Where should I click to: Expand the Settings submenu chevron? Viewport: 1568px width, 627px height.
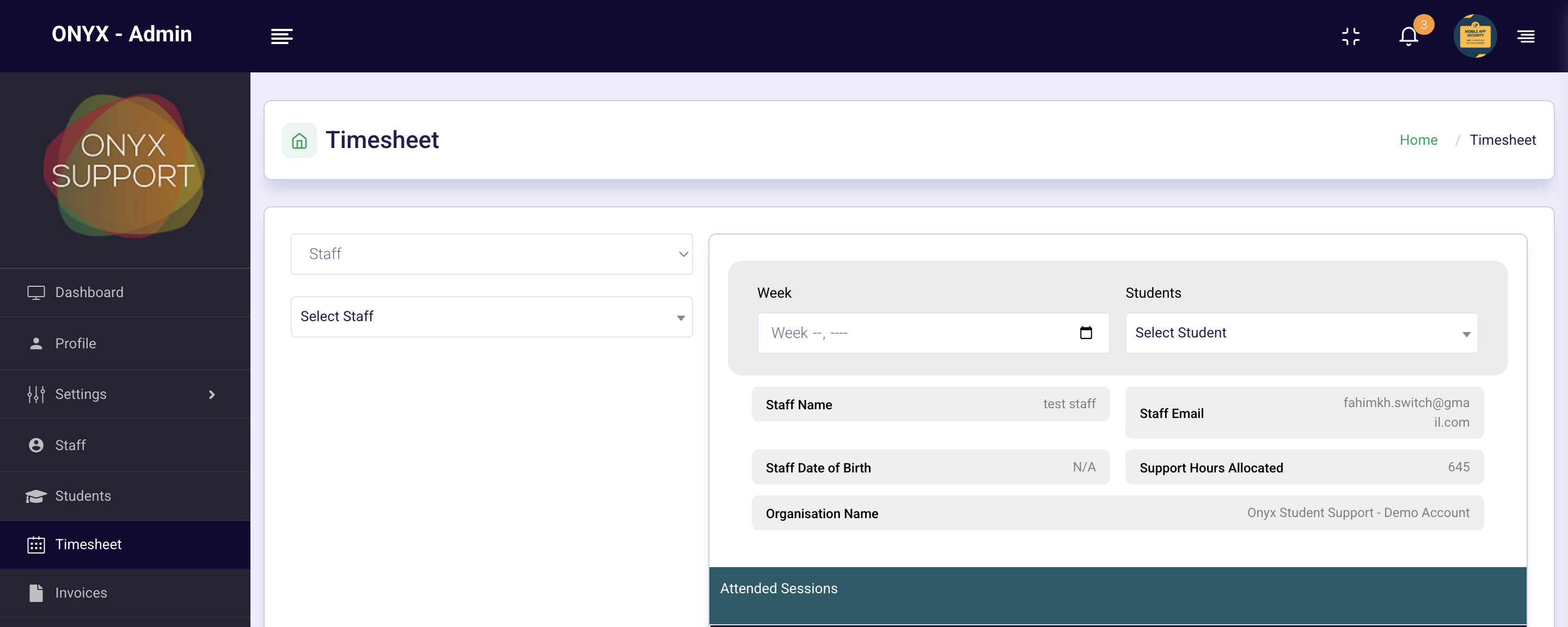pos(212,395)
